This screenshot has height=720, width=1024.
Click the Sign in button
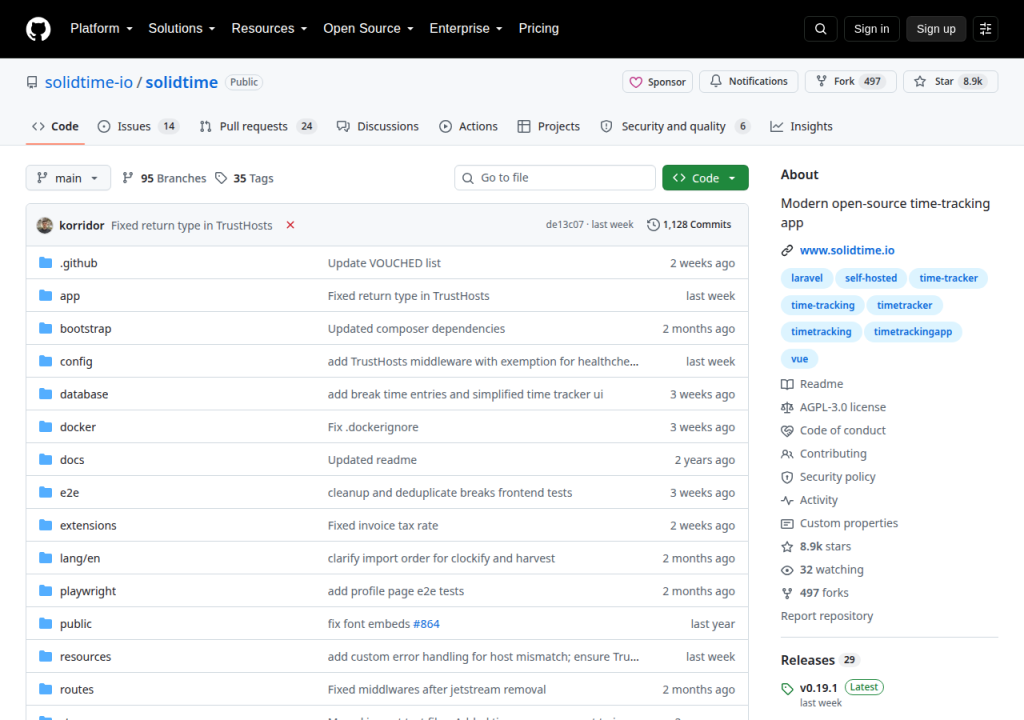[871, 29]
